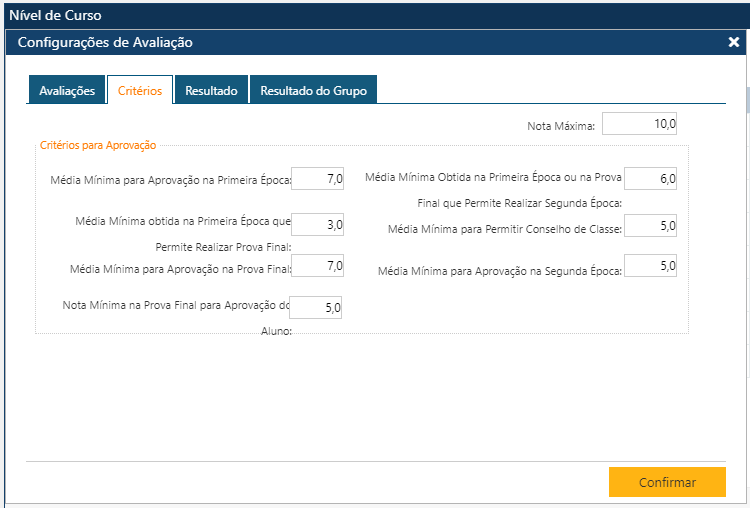Click the Permitir Conselho de Classe field
This screenshot has height=508, width=750.
(x=650, y=227)
